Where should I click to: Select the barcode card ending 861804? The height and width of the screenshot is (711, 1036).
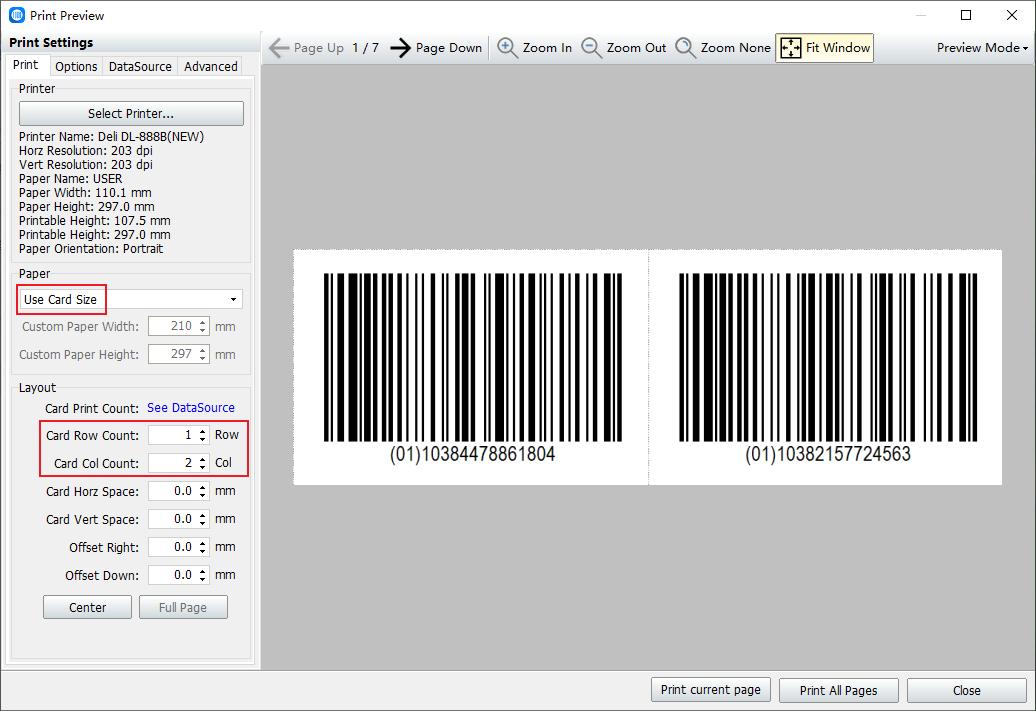pos(471,367)
